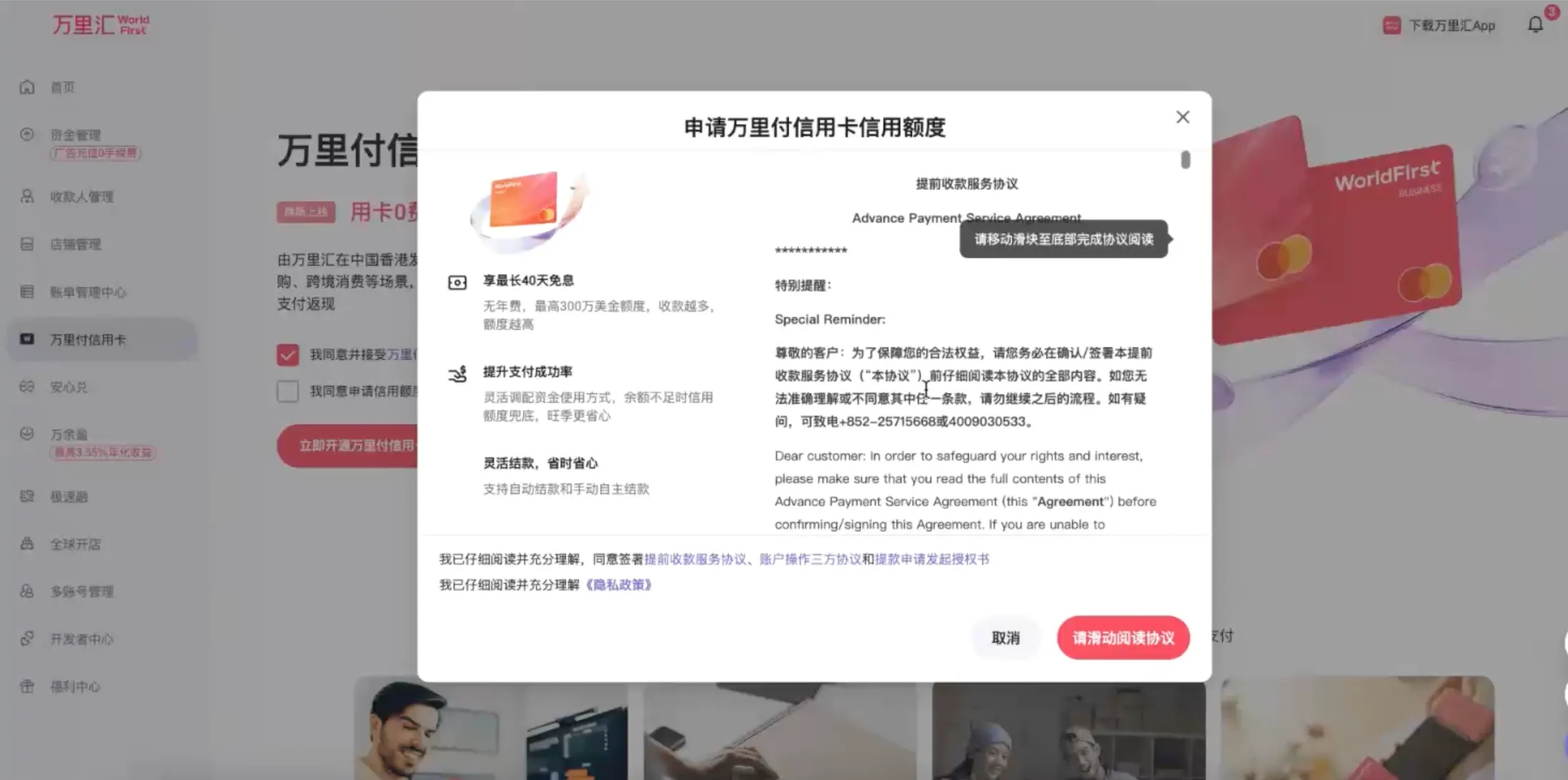The height and width of the screenshot is (780, 1568).
Task: Open 安心兑 in the sidebar menu
Action: click(69, 387)
